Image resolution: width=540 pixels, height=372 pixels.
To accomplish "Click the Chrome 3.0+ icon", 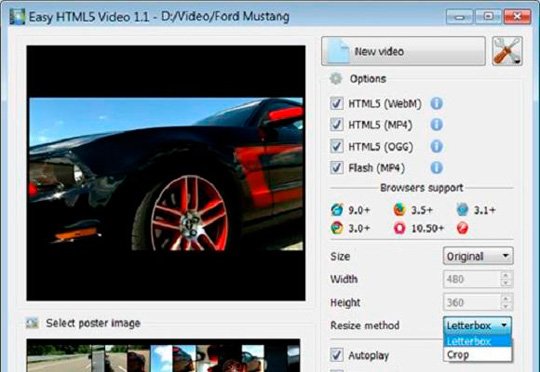I will pyautogui.click(x=336, y=228).
